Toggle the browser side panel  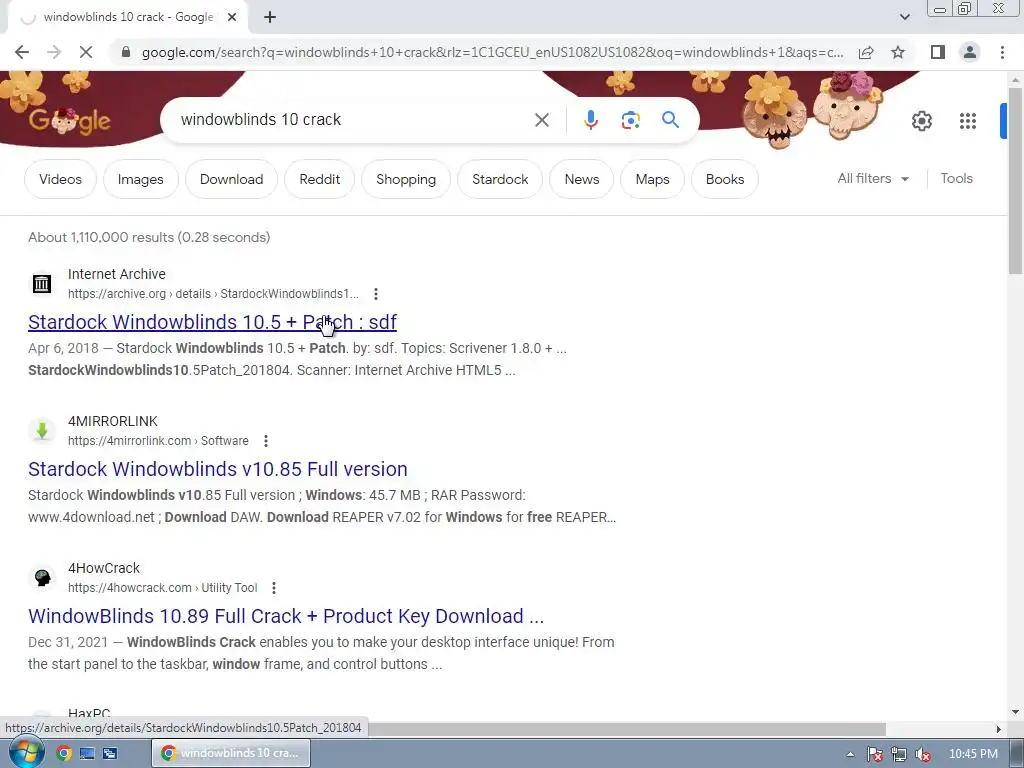[x=938, y=52]
